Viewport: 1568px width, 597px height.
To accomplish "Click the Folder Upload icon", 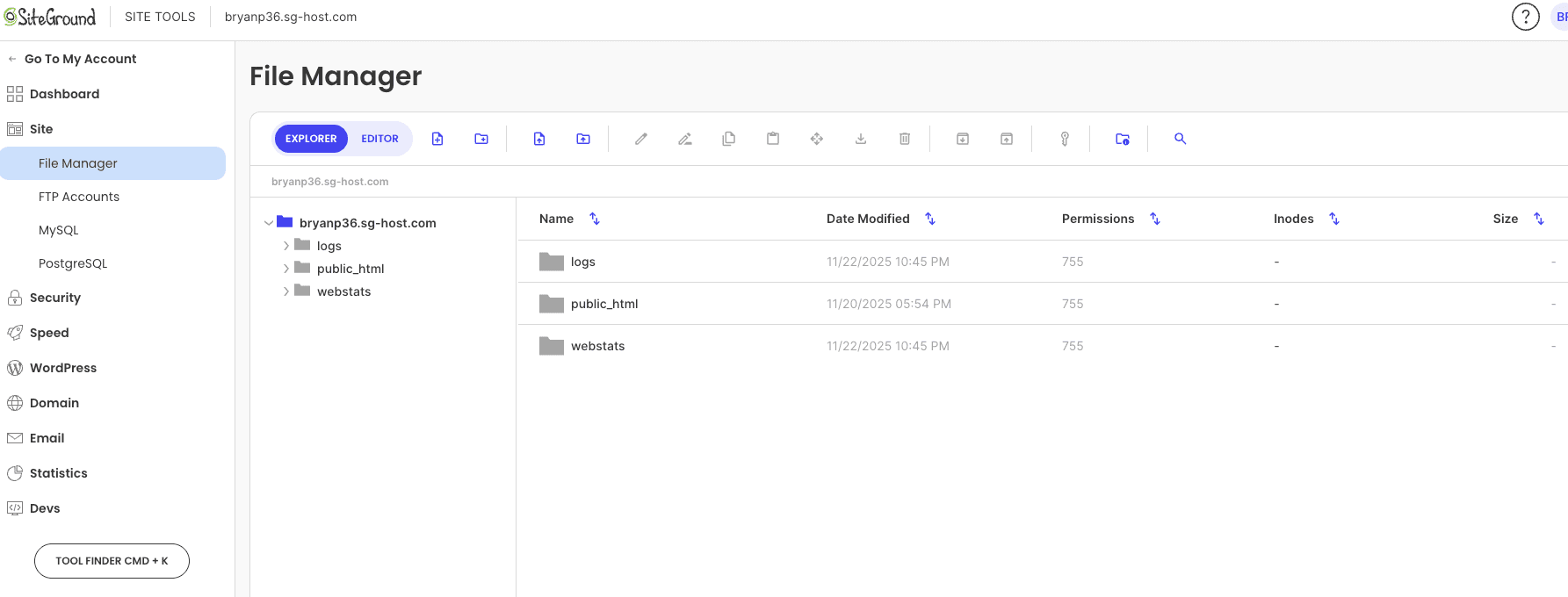I will 583,139.
